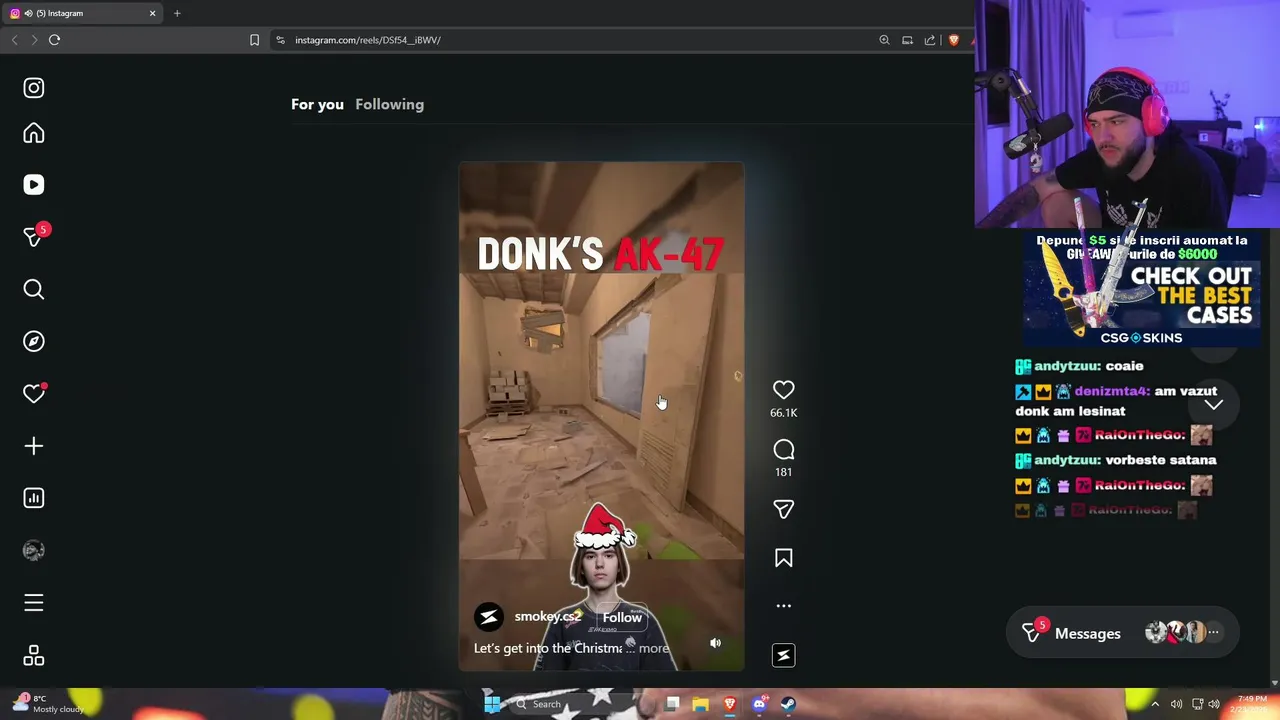Mute the Instagram tab audio icon

coord(27,13)
